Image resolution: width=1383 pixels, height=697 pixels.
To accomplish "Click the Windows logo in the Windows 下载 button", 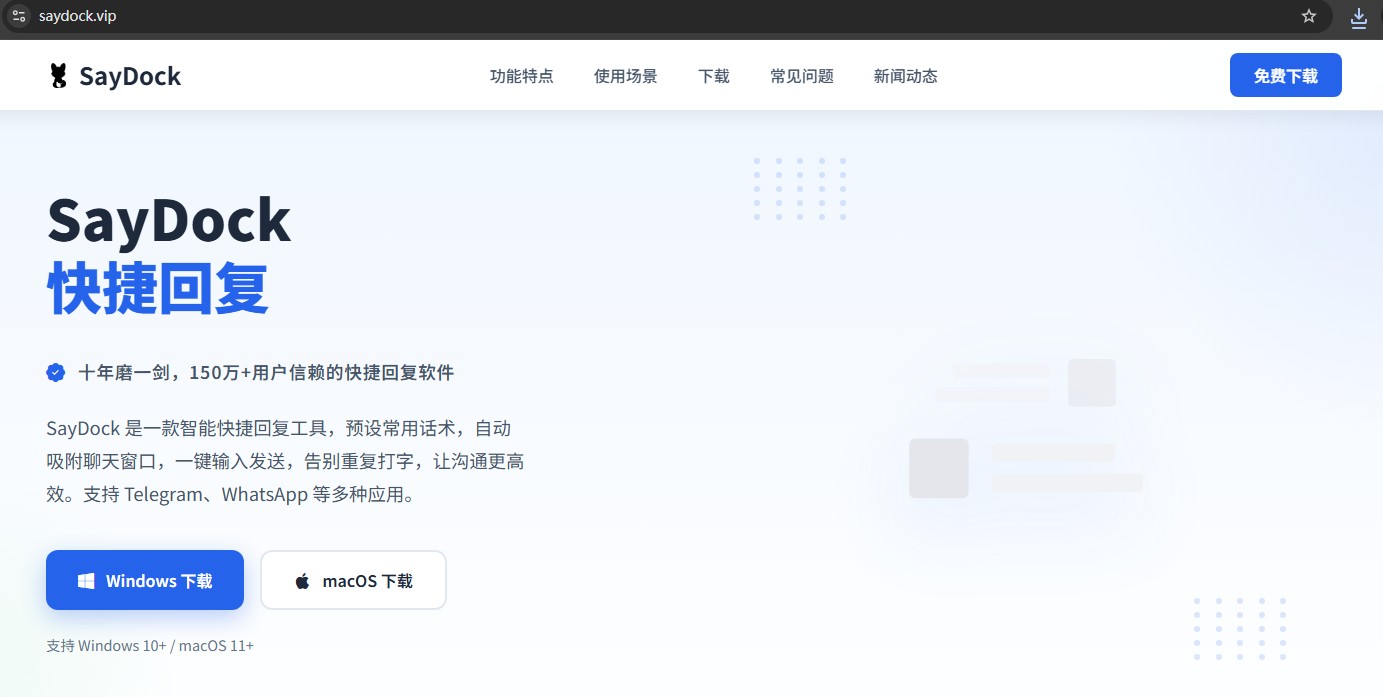I will [87, 581].
